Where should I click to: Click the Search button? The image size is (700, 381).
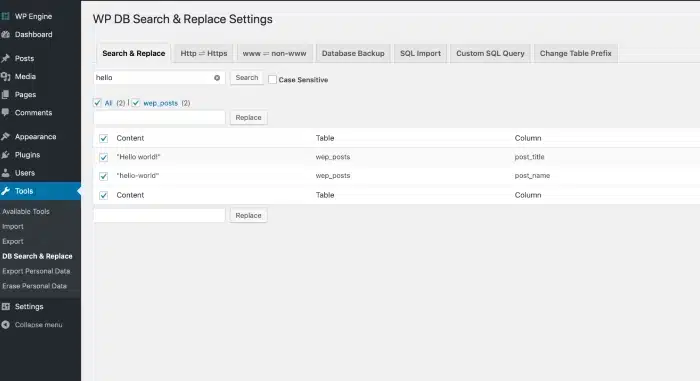pos(247,78)
